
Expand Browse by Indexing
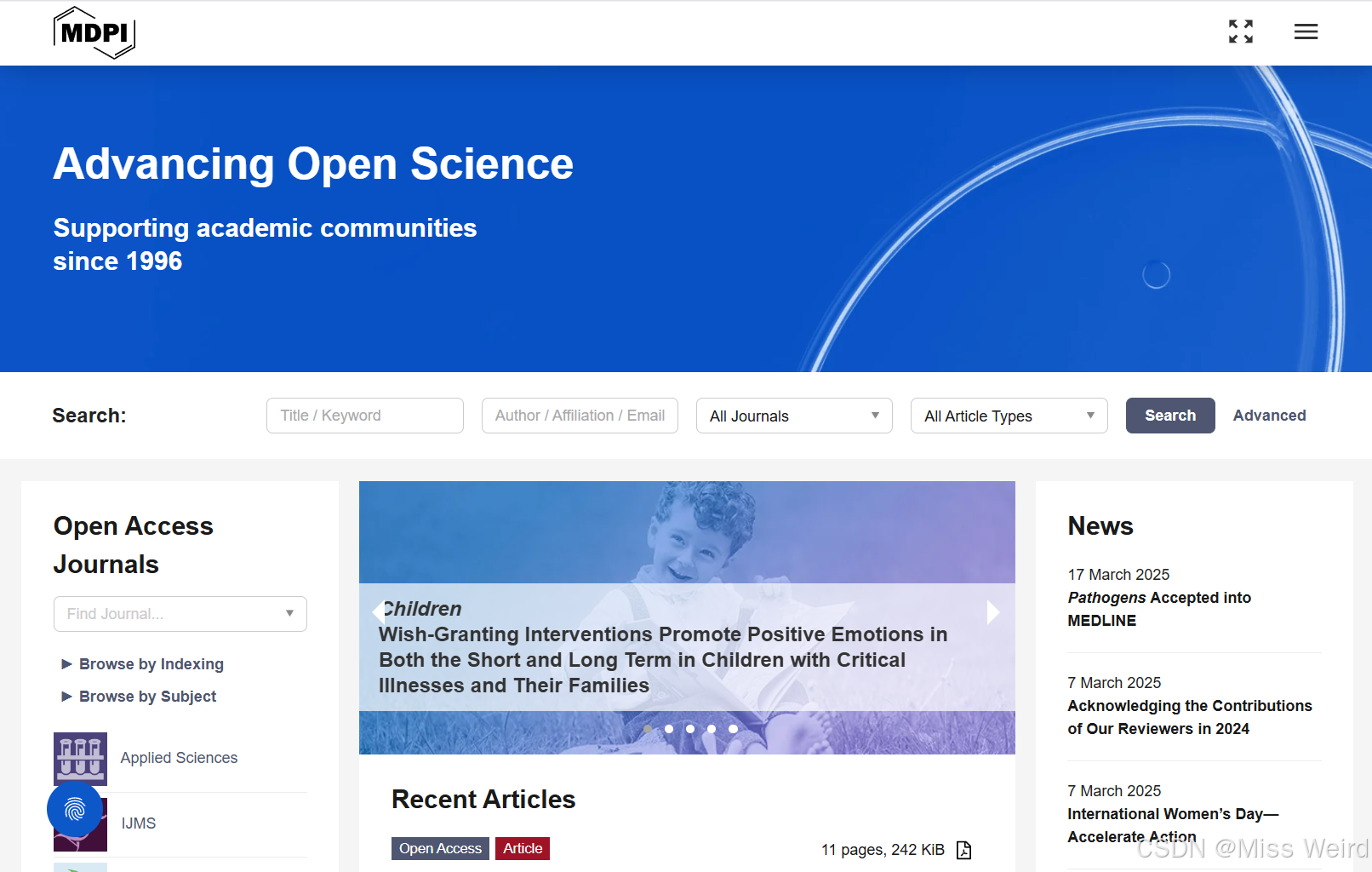click(x=142, y=664)
